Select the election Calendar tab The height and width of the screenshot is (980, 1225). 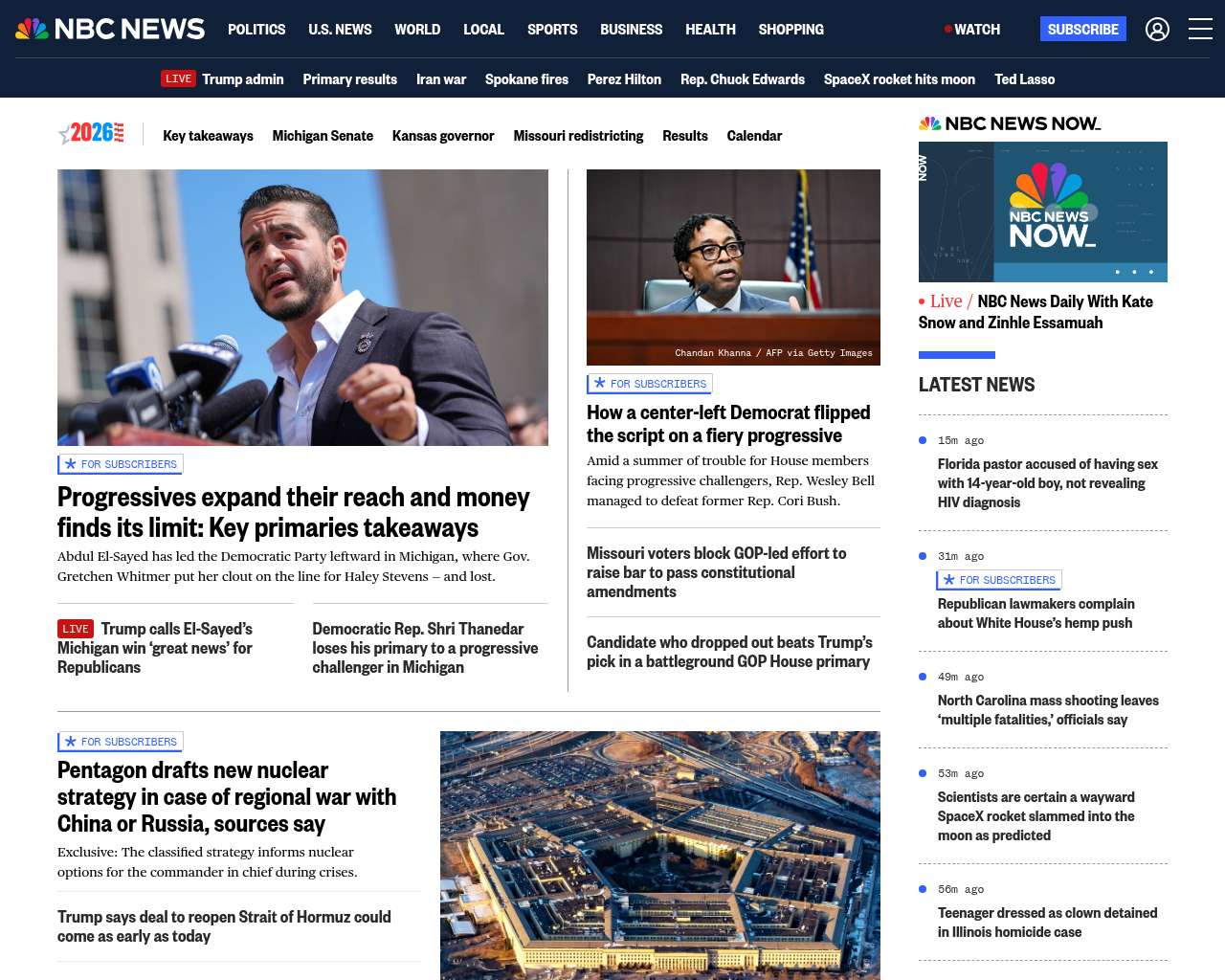coord(754,136)
